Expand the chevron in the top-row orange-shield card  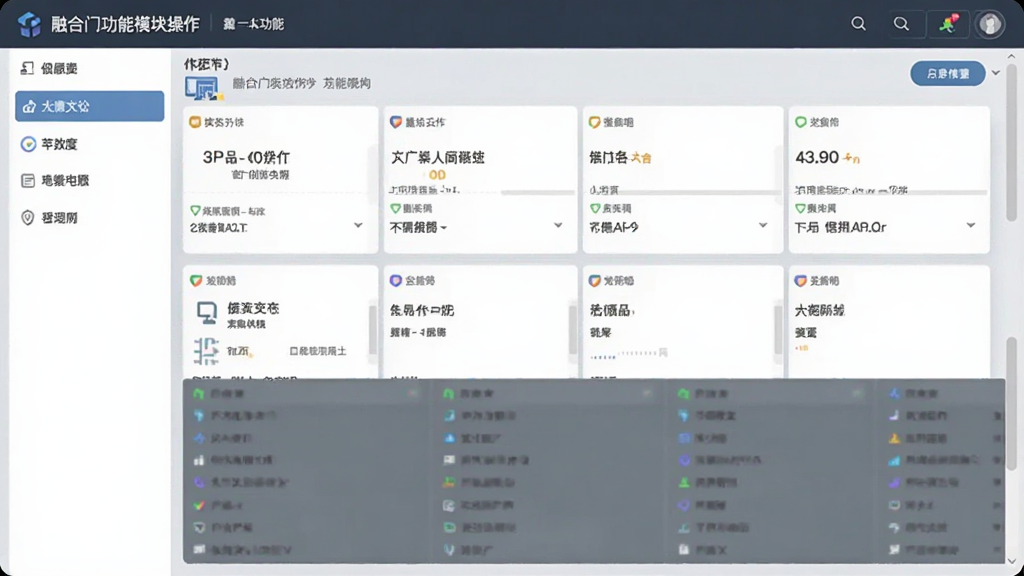click(x=763, y=225)
